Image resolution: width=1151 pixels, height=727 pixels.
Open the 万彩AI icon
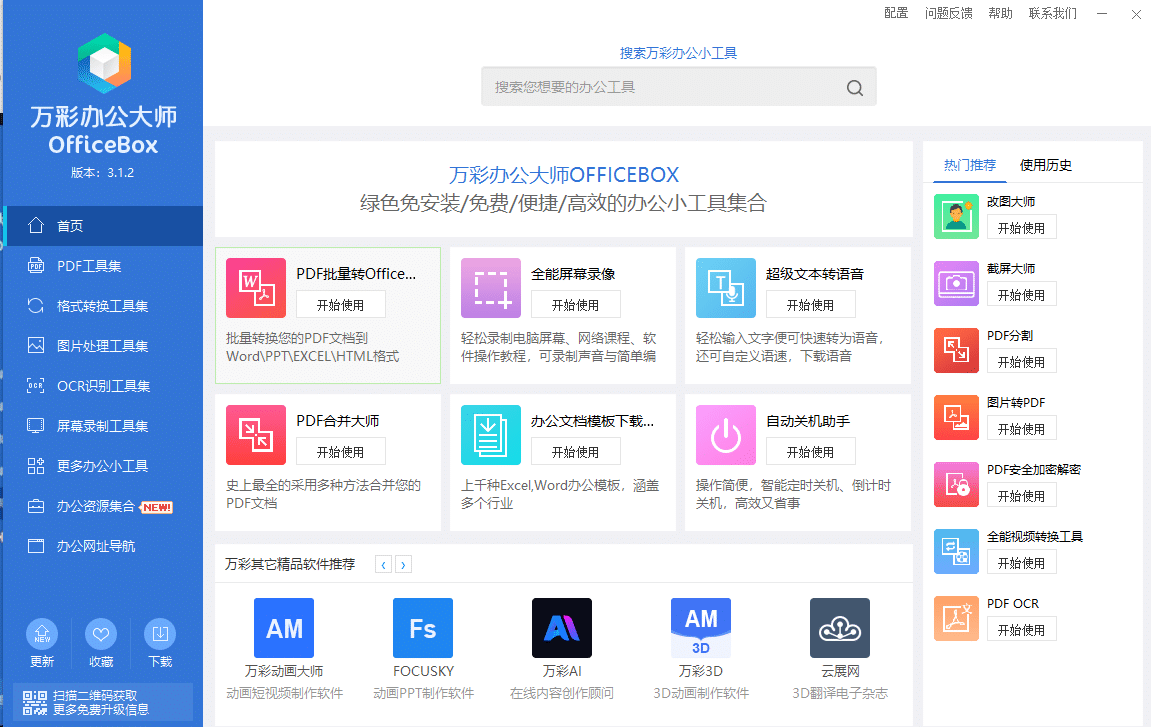click(562, 628)
